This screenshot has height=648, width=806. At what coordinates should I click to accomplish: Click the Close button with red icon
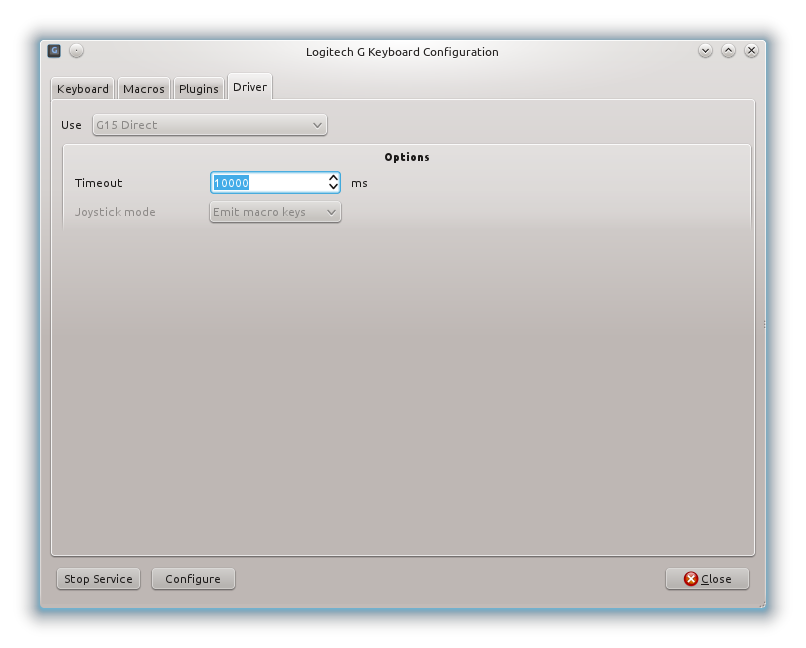click(707, 579)
